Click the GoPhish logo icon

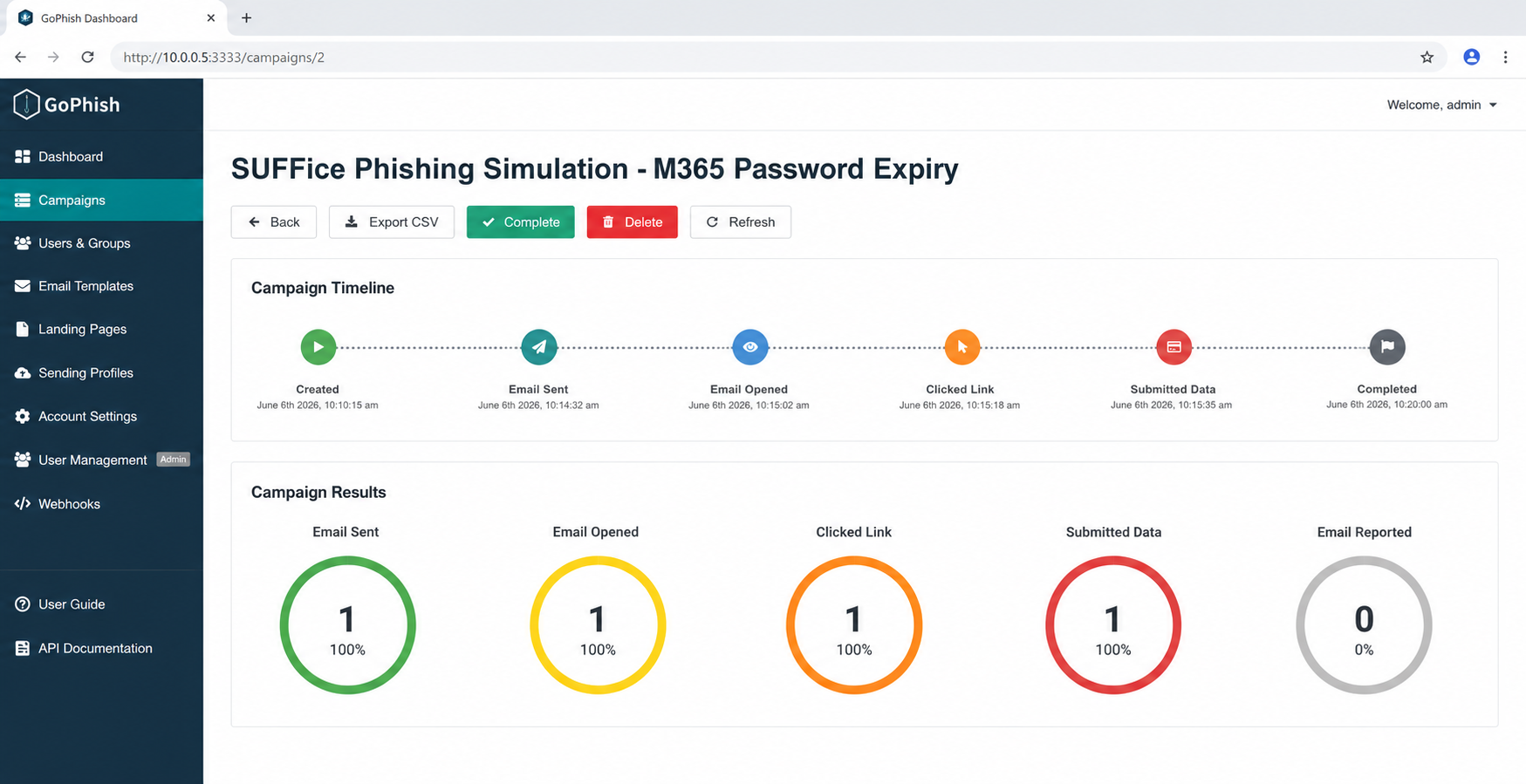tap(26, 104)
